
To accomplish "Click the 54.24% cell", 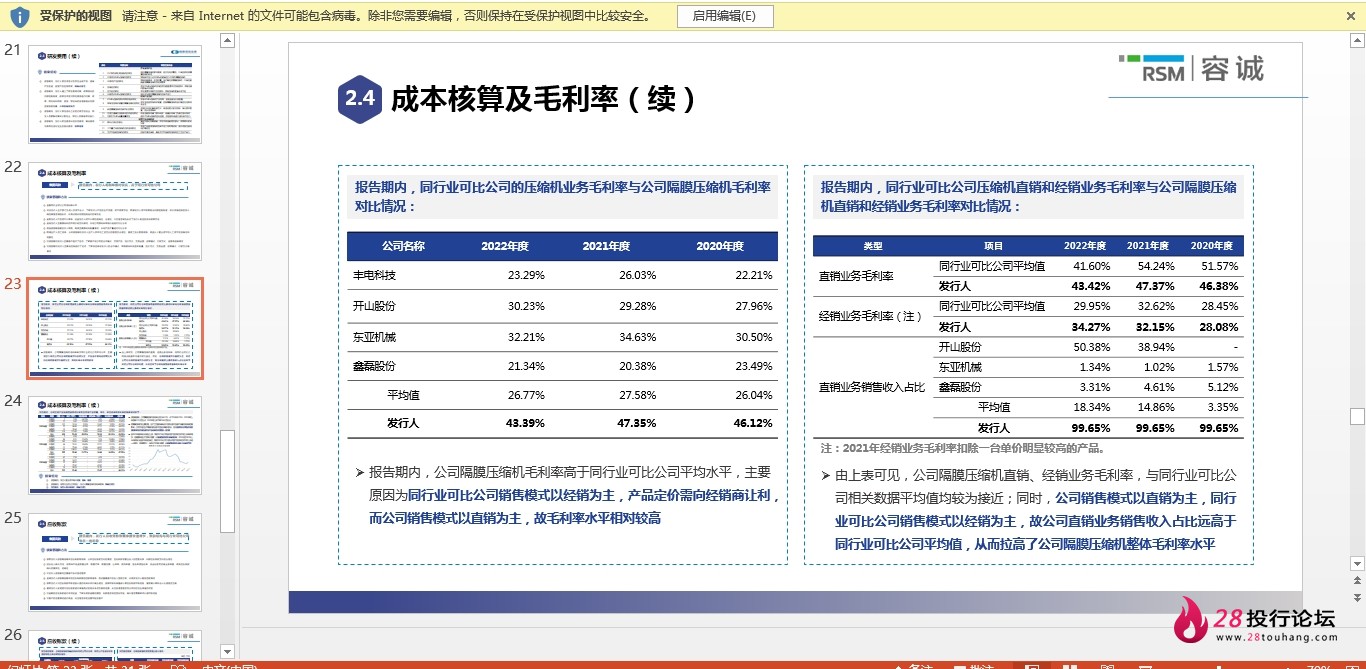I will pos(1156,266).
